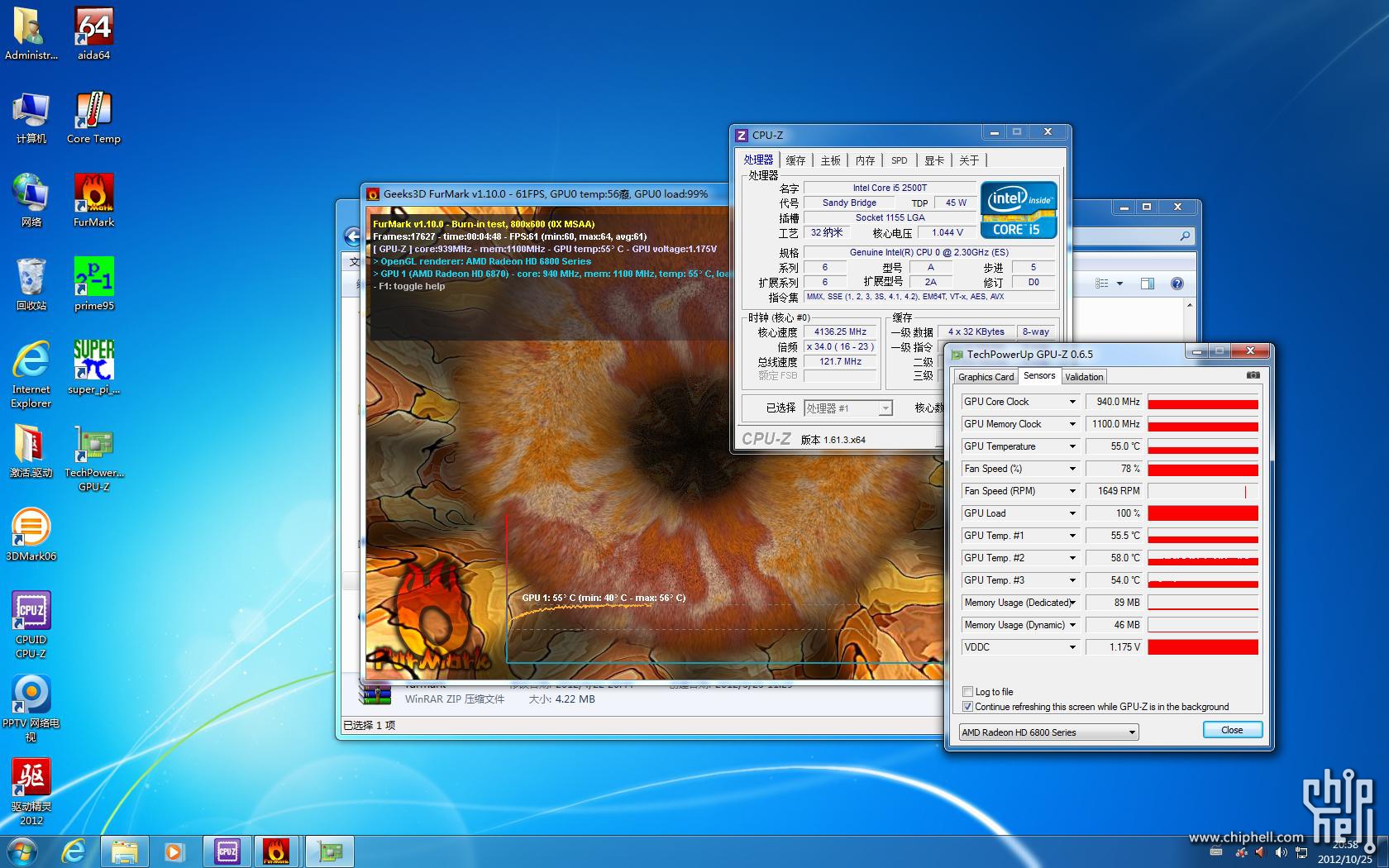Image resolution: width=1389 pixels, height=868 pixels.
Task: Click the GPU Core Clock graph bar
Action: [x=1203, y=402]
